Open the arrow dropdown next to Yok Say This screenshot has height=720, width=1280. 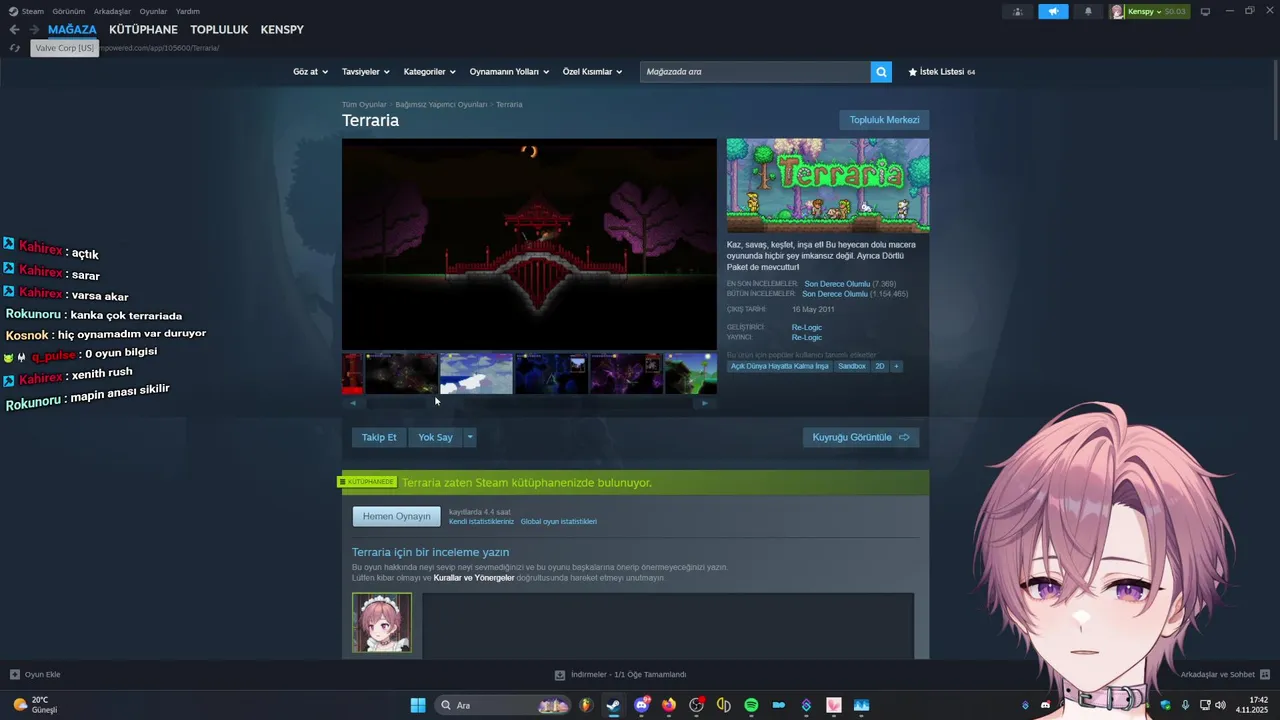coord(470,437)
